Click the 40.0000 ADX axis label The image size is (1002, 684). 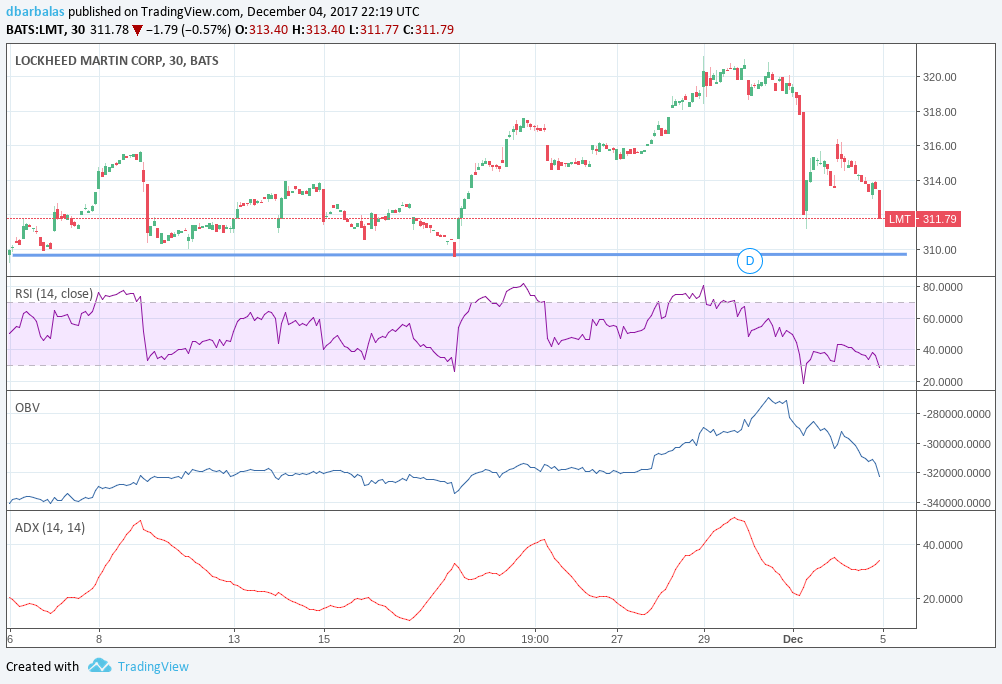coord(942,545)
